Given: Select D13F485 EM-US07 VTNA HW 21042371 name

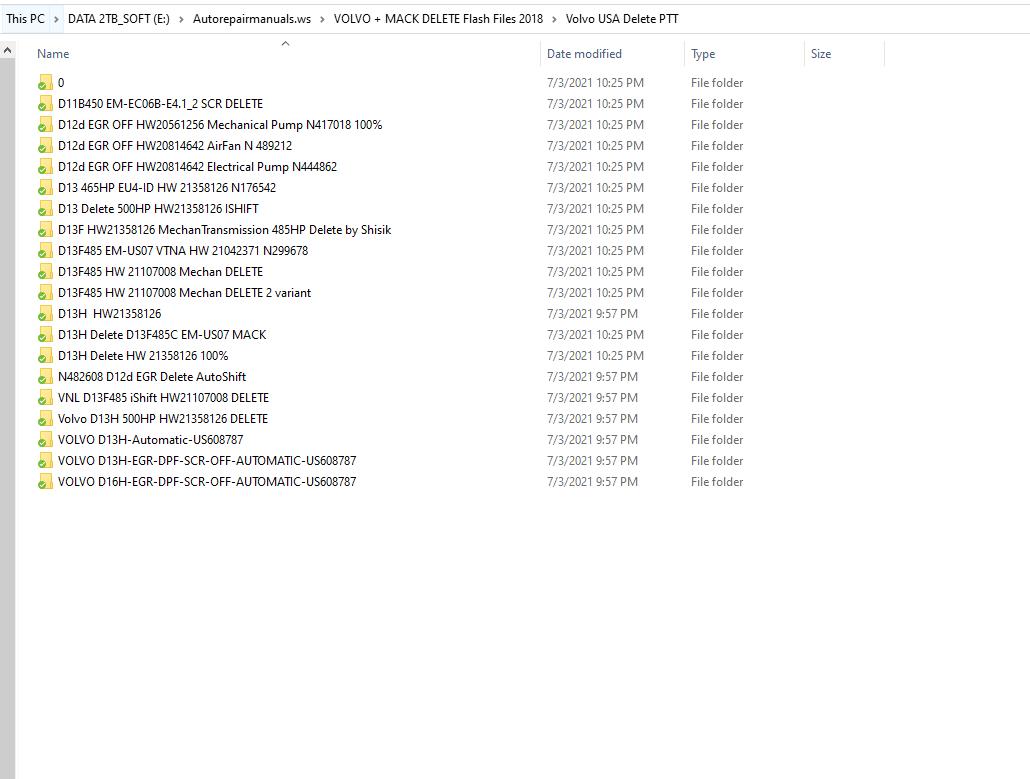Looking at the screenshot, I should click(x=183, y=251).
